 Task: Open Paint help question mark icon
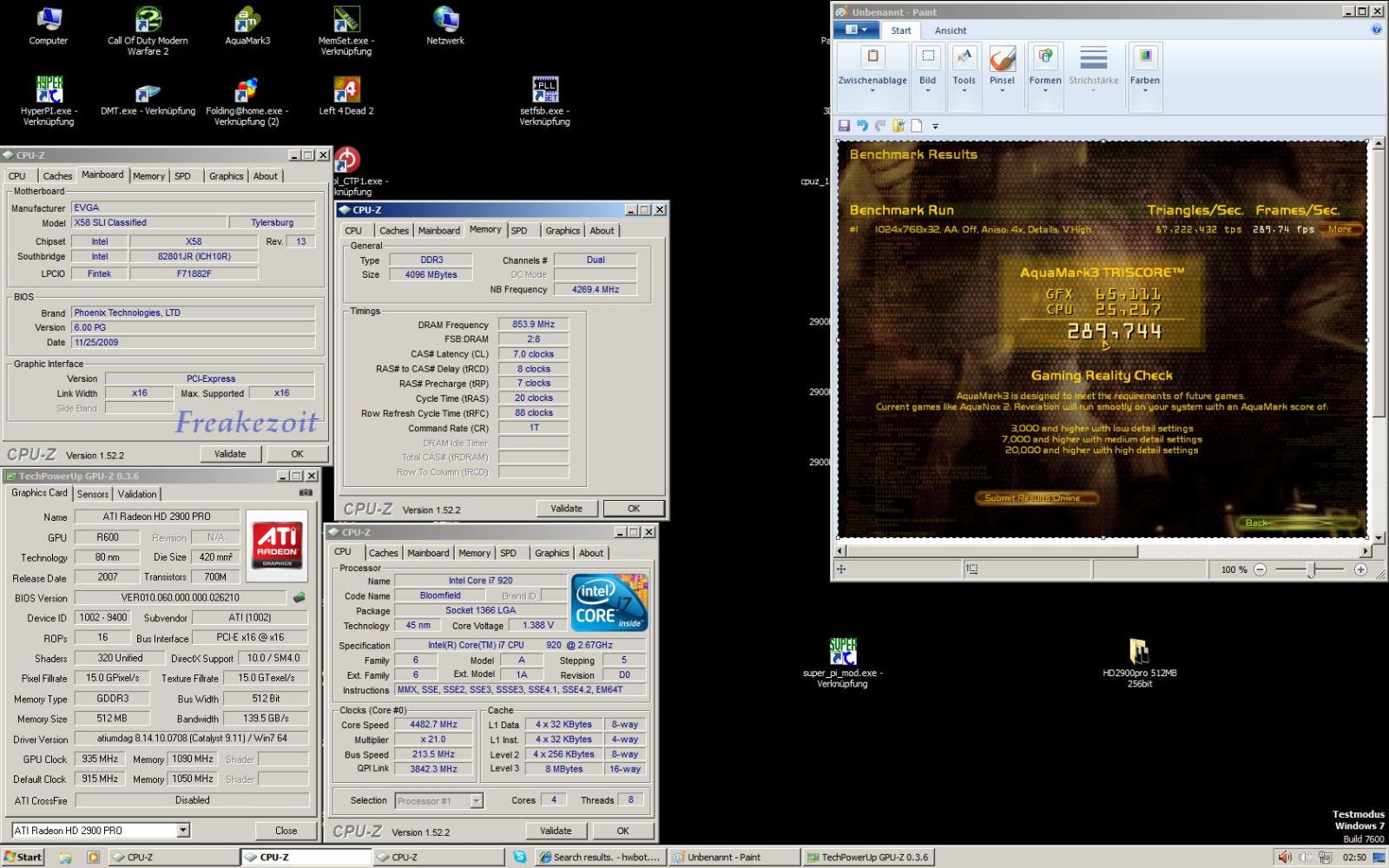click(x=1376, y=30)
